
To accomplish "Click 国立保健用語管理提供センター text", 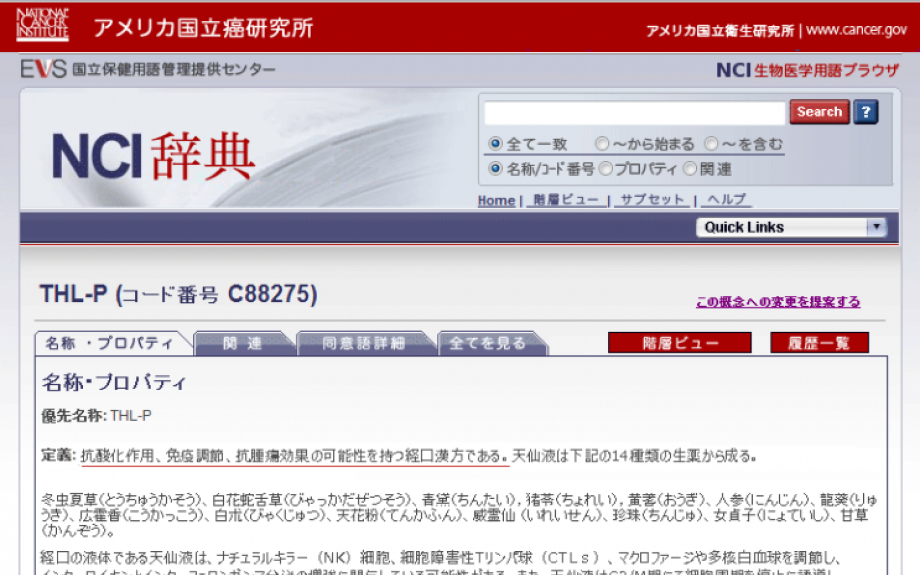I will 174,69.
